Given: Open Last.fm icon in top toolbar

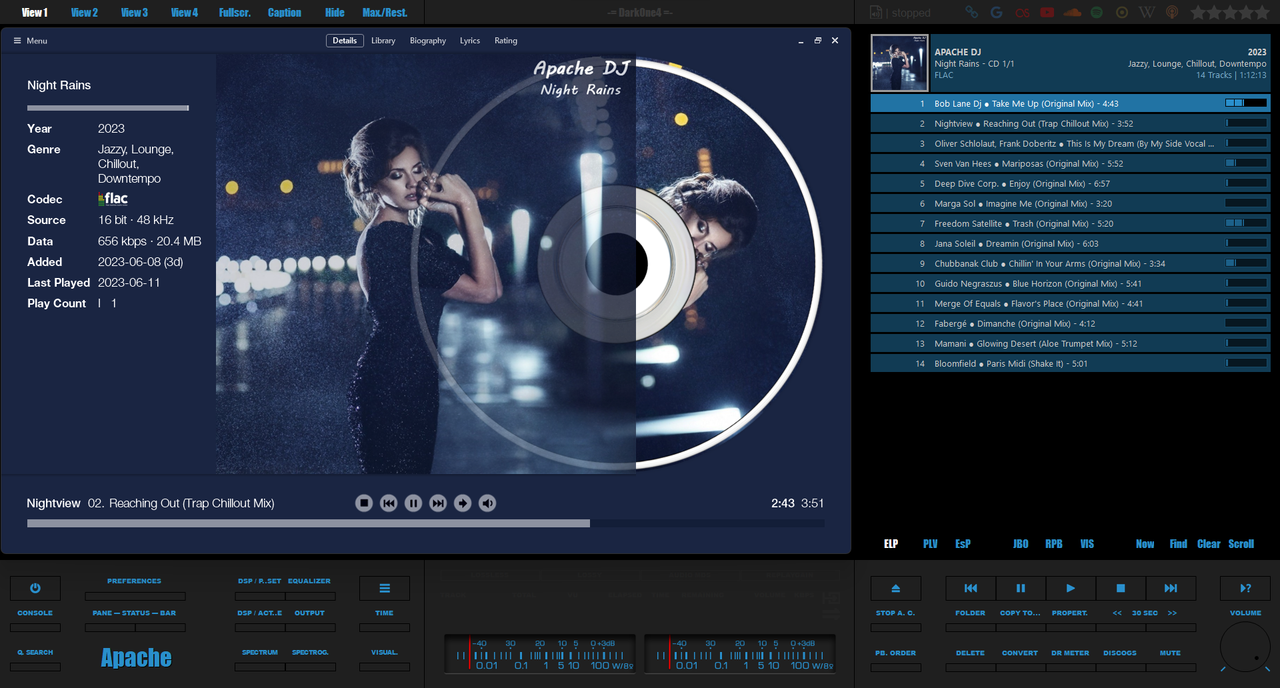Looking at the screenshot, I should (x=1021, y=12).
